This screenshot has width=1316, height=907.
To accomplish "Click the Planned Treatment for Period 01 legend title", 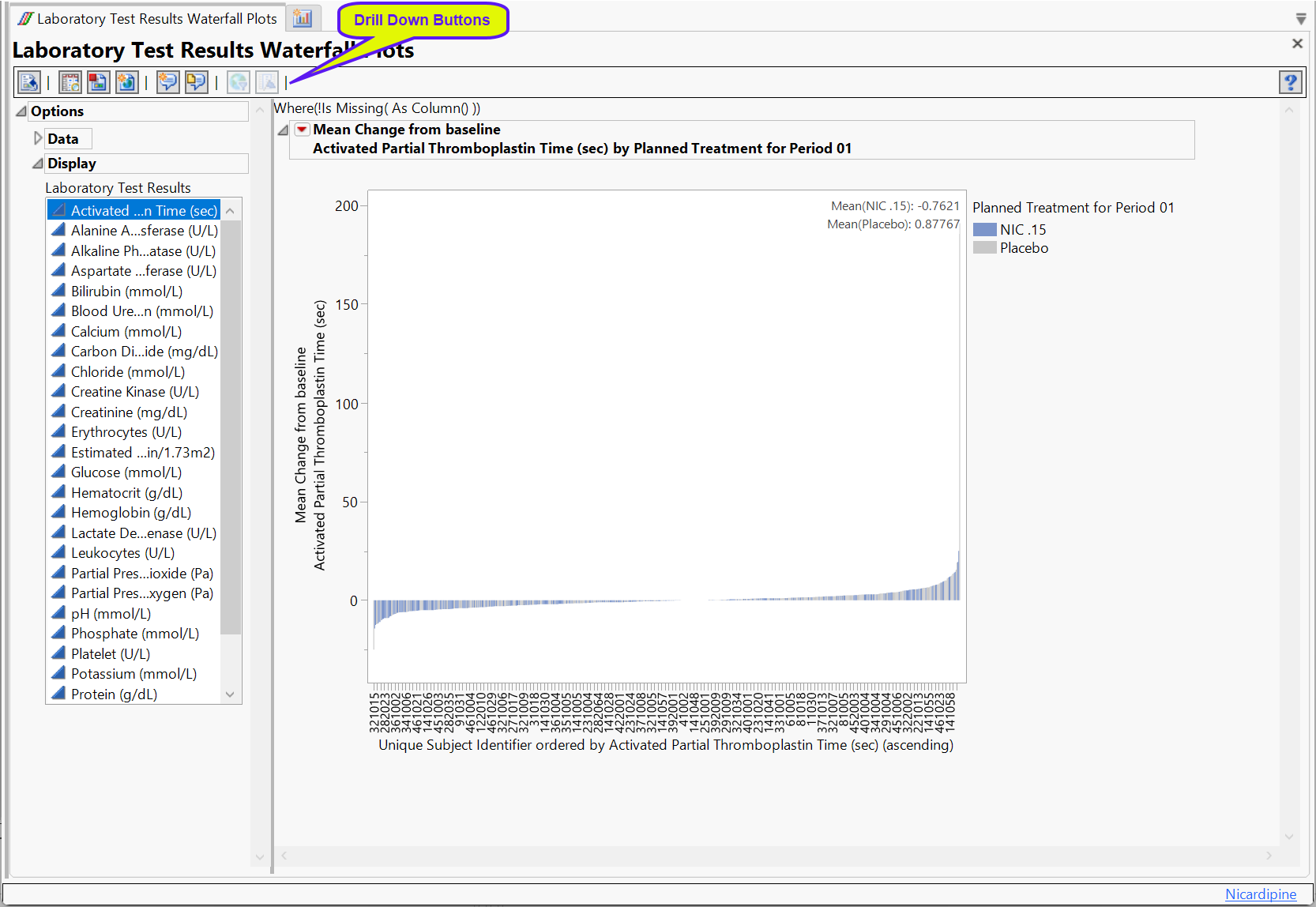I will click(1073, 208).
